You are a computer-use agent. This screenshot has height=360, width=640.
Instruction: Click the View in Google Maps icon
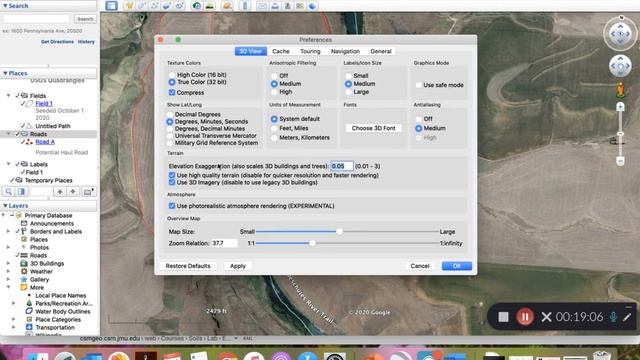[x=300, y=6]
